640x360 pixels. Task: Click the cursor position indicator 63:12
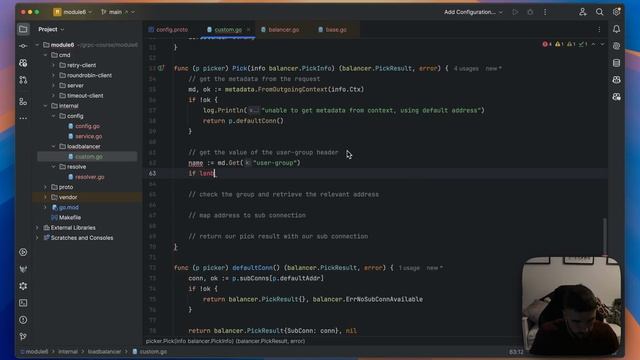pyautogui.click(x=516, y=351)
